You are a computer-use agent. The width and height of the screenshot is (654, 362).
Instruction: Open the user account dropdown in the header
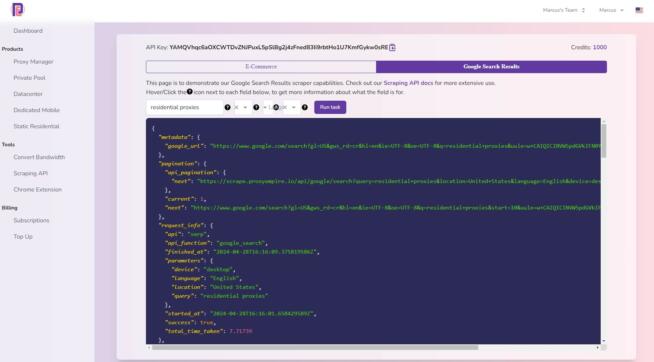[x=611, y=10]
